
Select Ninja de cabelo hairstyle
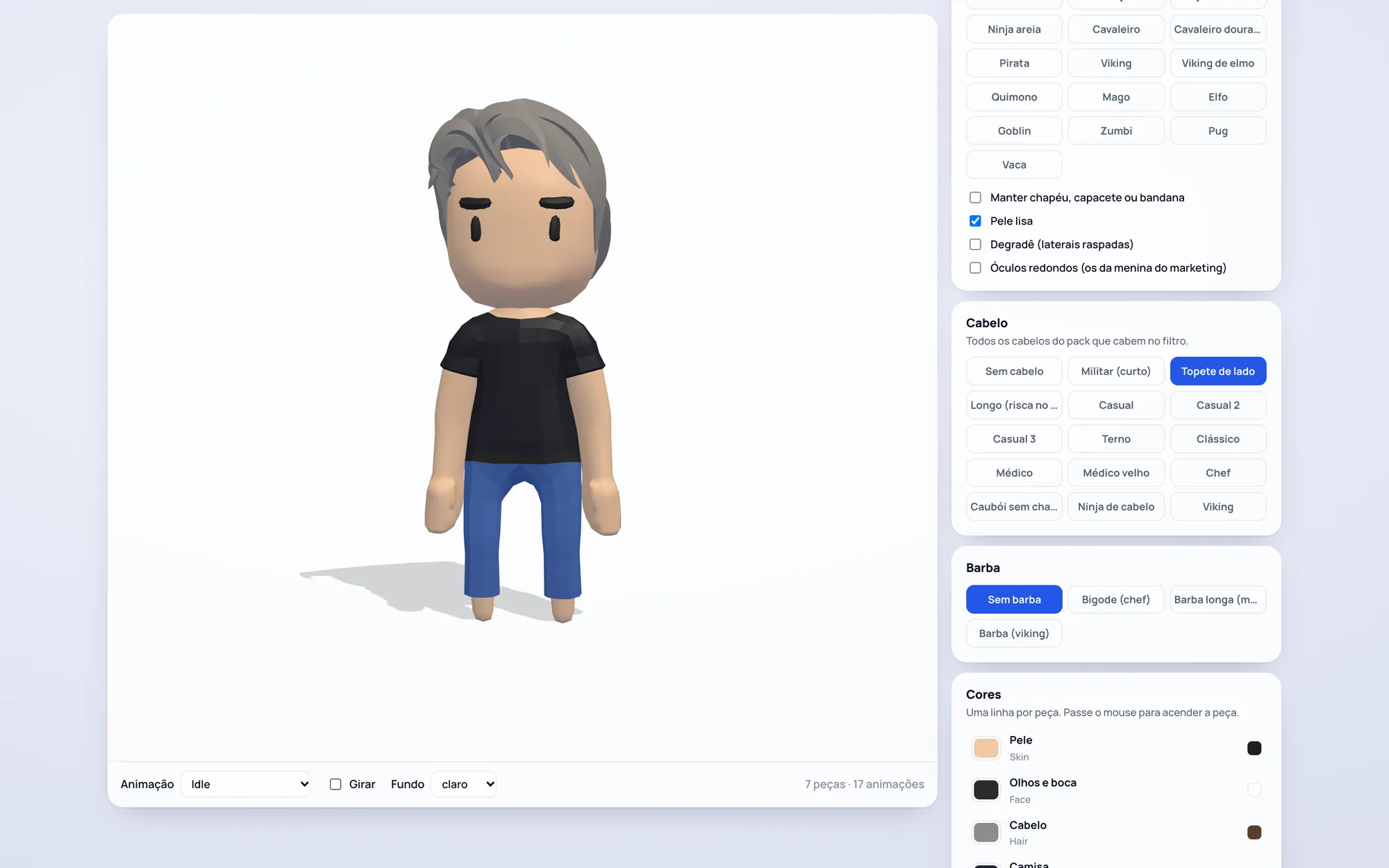(x=1116, y=507)
